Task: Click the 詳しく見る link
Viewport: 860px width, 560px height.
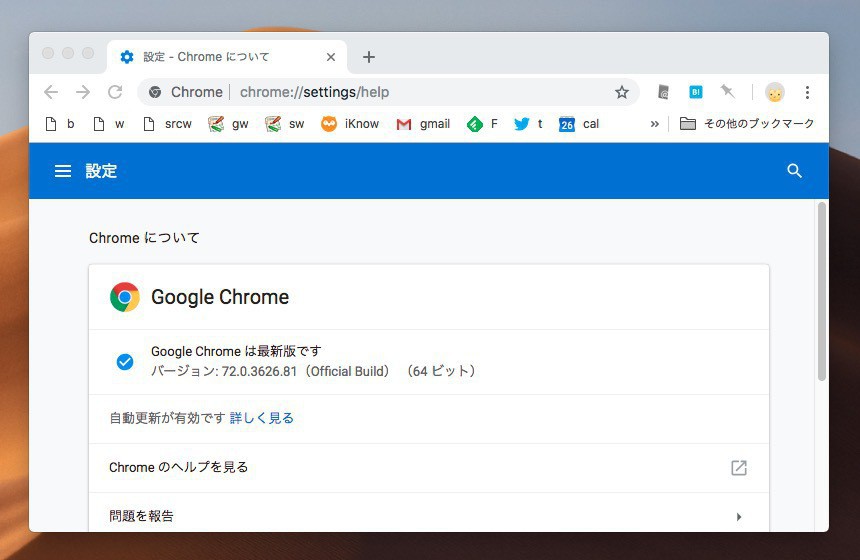Action: [x=262, y=418]
